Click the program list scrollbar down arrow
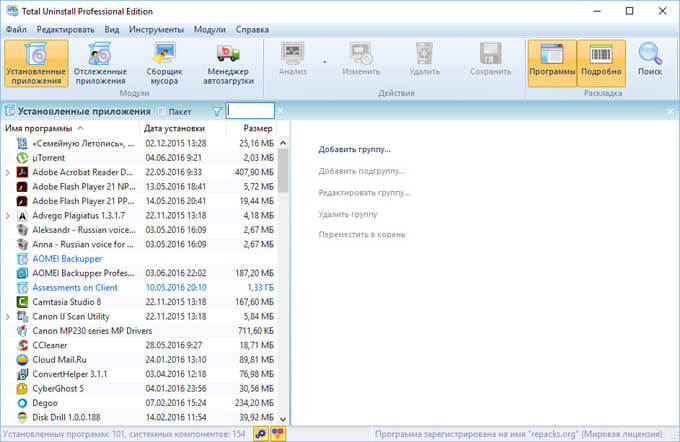 click(x=283, y=419)
